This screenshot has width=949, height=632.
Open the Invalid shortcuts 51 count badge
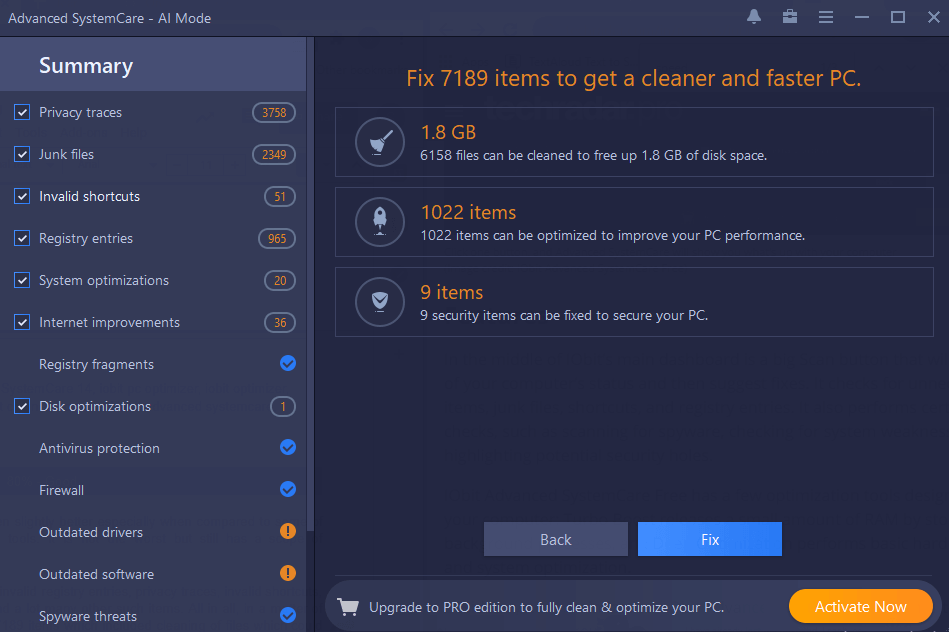coord(280,196)
